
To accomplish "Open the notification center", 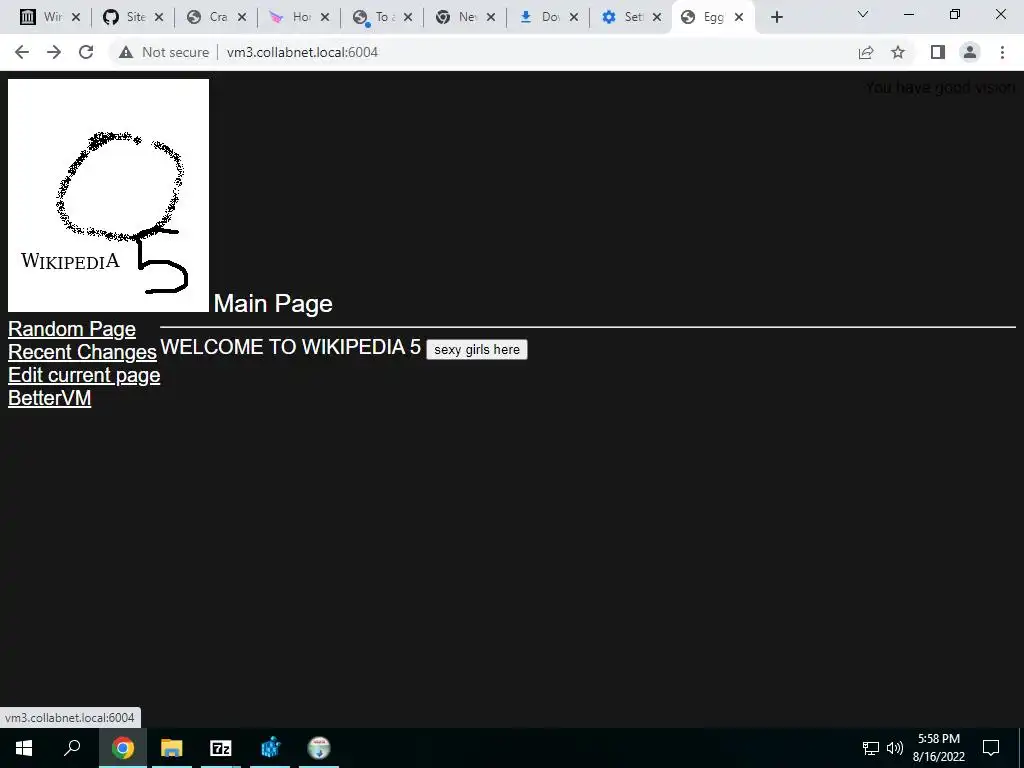I will 991,748.
